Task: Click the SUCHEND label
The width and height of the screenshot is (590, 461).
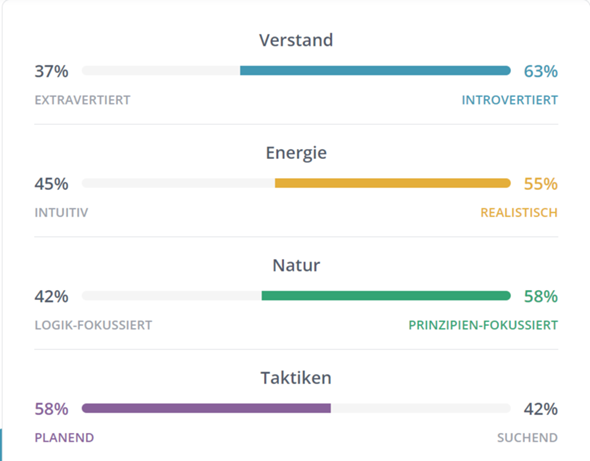Action: (x=527, y=438)
